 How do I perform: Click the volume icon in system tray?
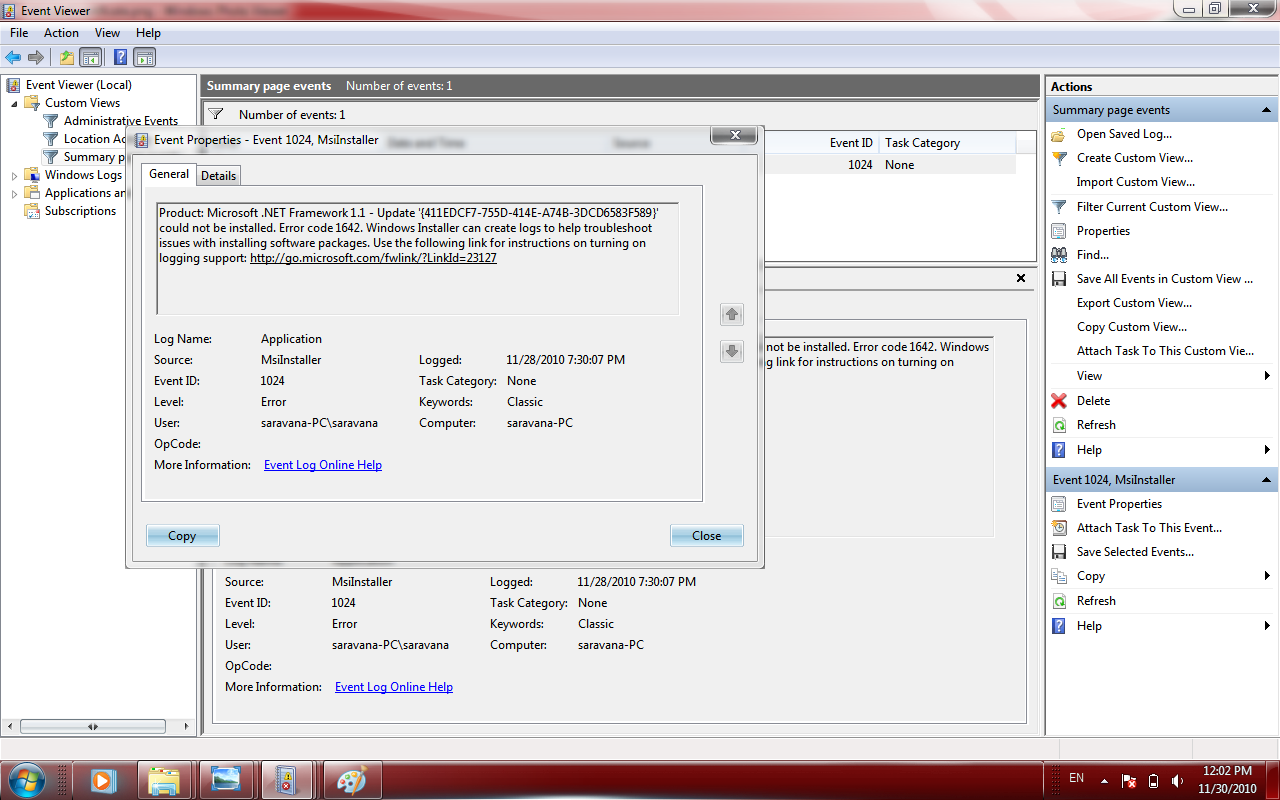click(1176, 780)
